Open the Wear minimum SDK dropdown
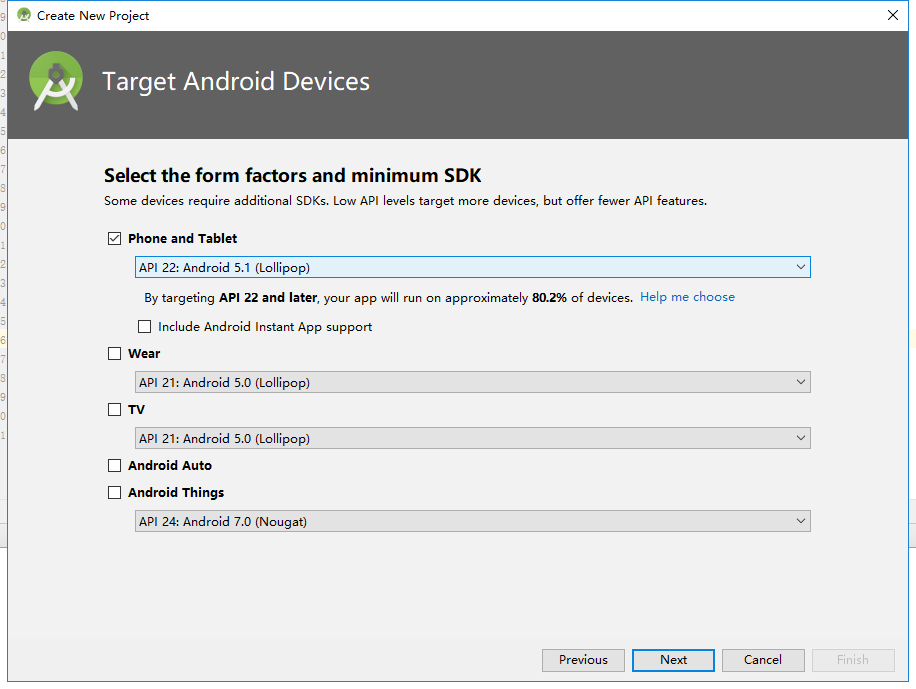The image size is (916, 689). coord(473,382)
